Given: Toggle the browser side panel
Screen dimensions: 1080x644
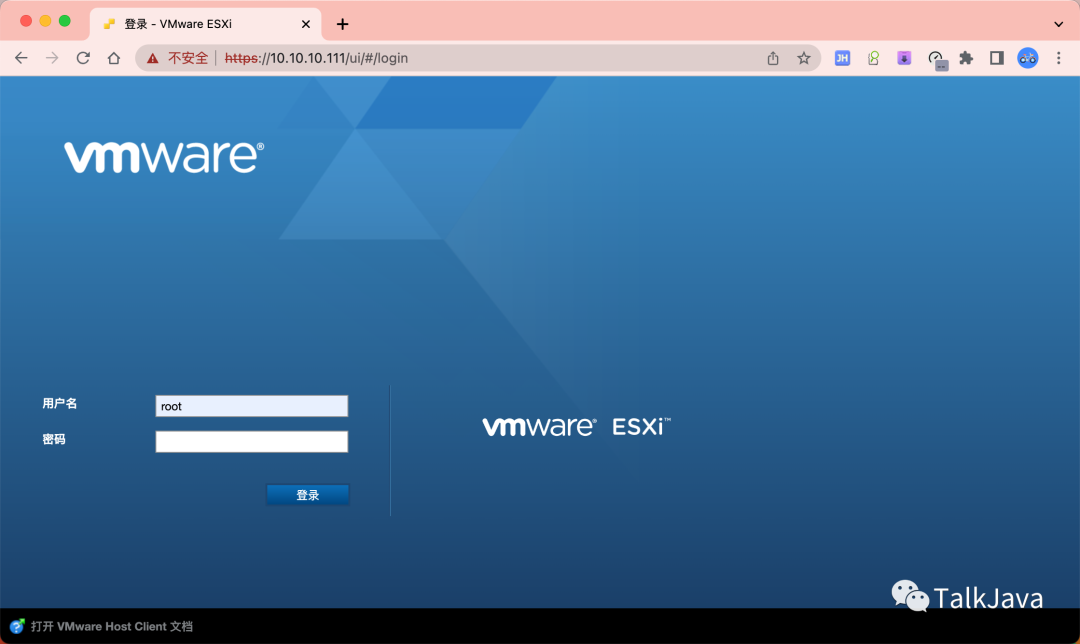Looking at the screenshot, I should pyautogui.click(x=996, y=58).
